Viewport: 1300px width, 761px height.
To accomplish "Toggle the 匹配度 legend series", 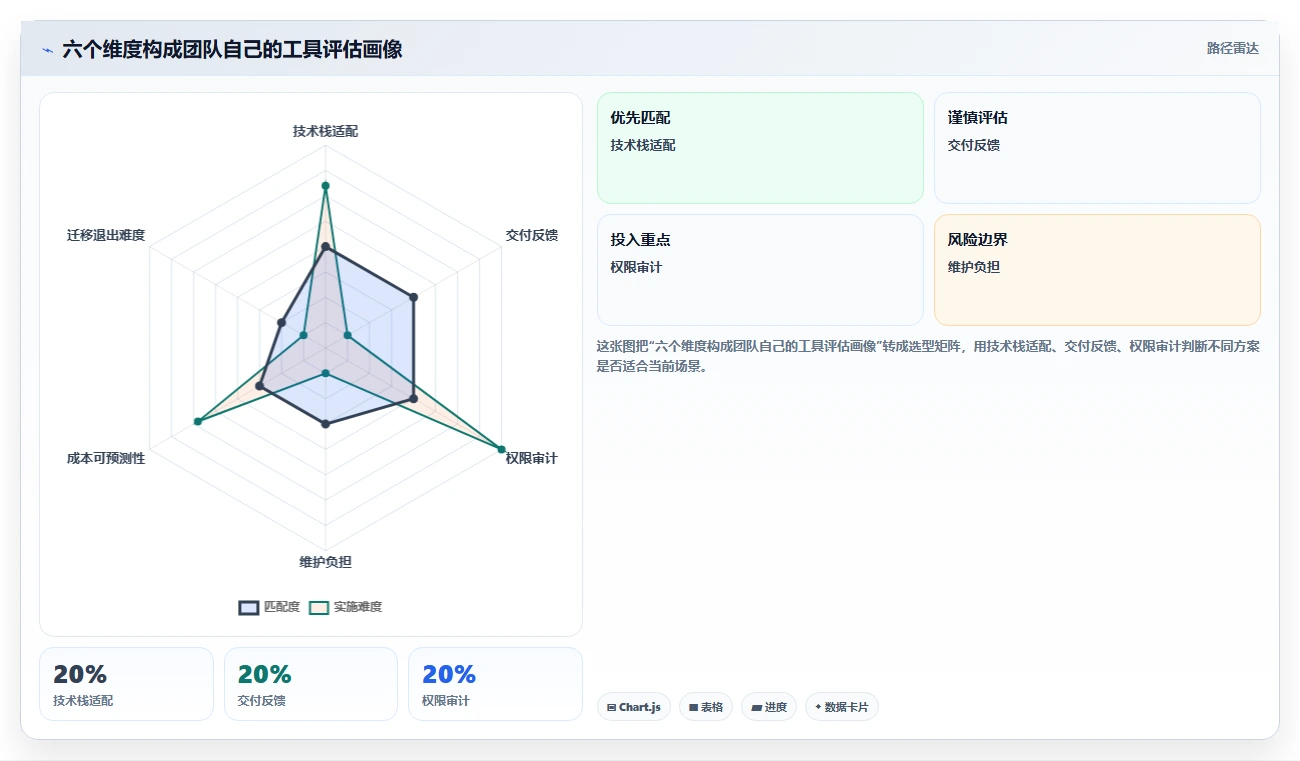I will coord(270,607).
